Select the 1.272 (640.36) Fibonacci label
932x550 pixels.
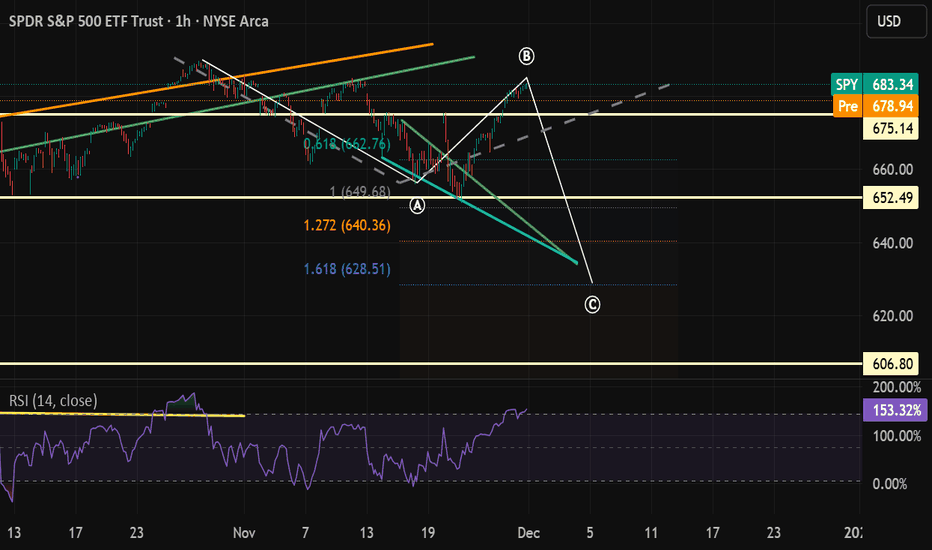tap(347, 226)
